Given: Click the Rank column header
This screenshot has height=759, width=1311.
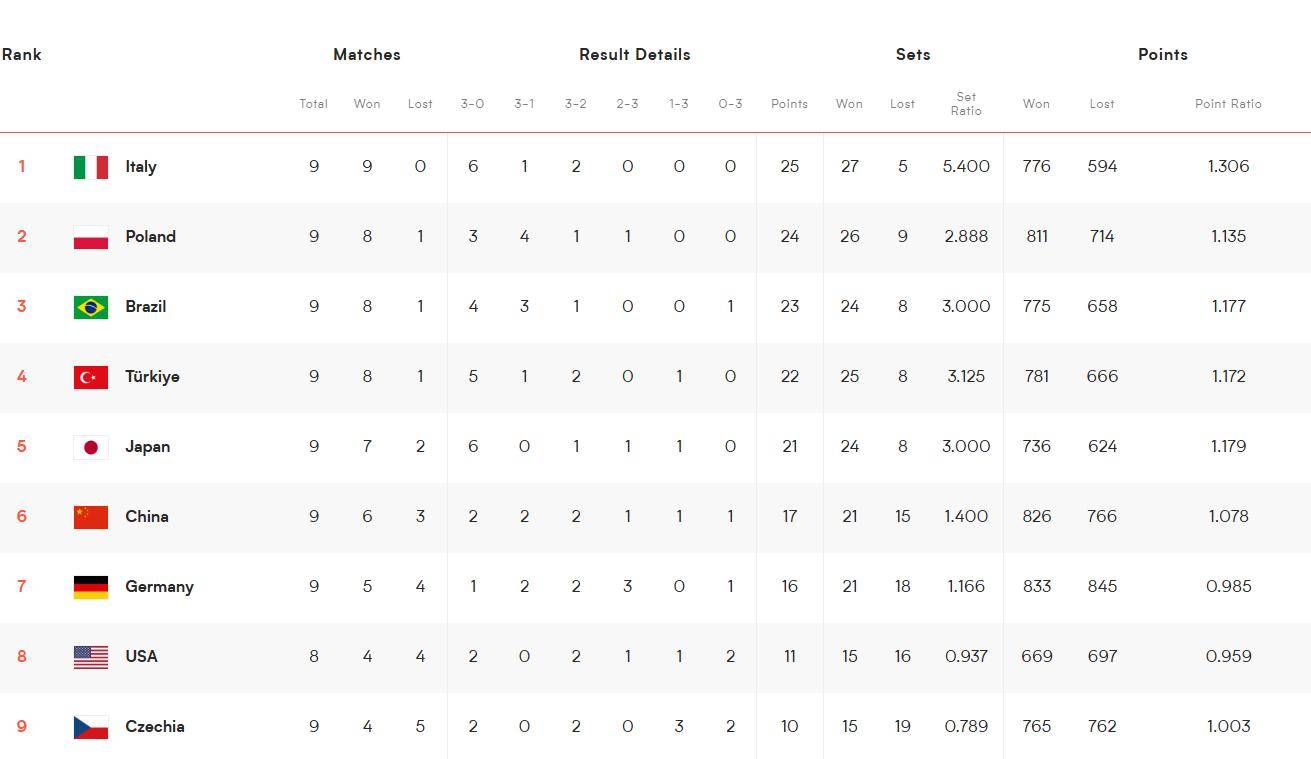Looking at the screenshot, I should click(21, 55).
